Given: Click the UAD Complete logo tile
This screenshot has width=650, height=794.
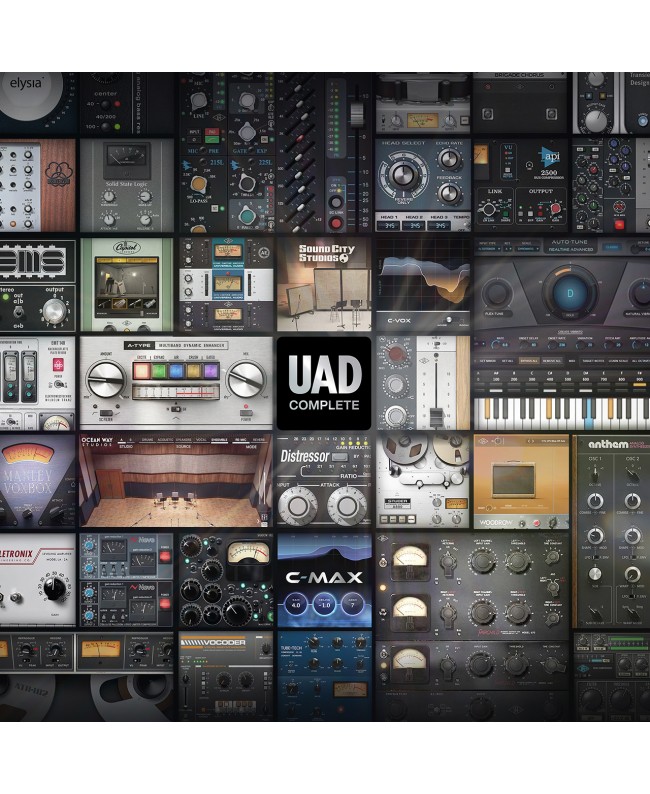Looking at the screenshot, I should click(x=324, y=383).
